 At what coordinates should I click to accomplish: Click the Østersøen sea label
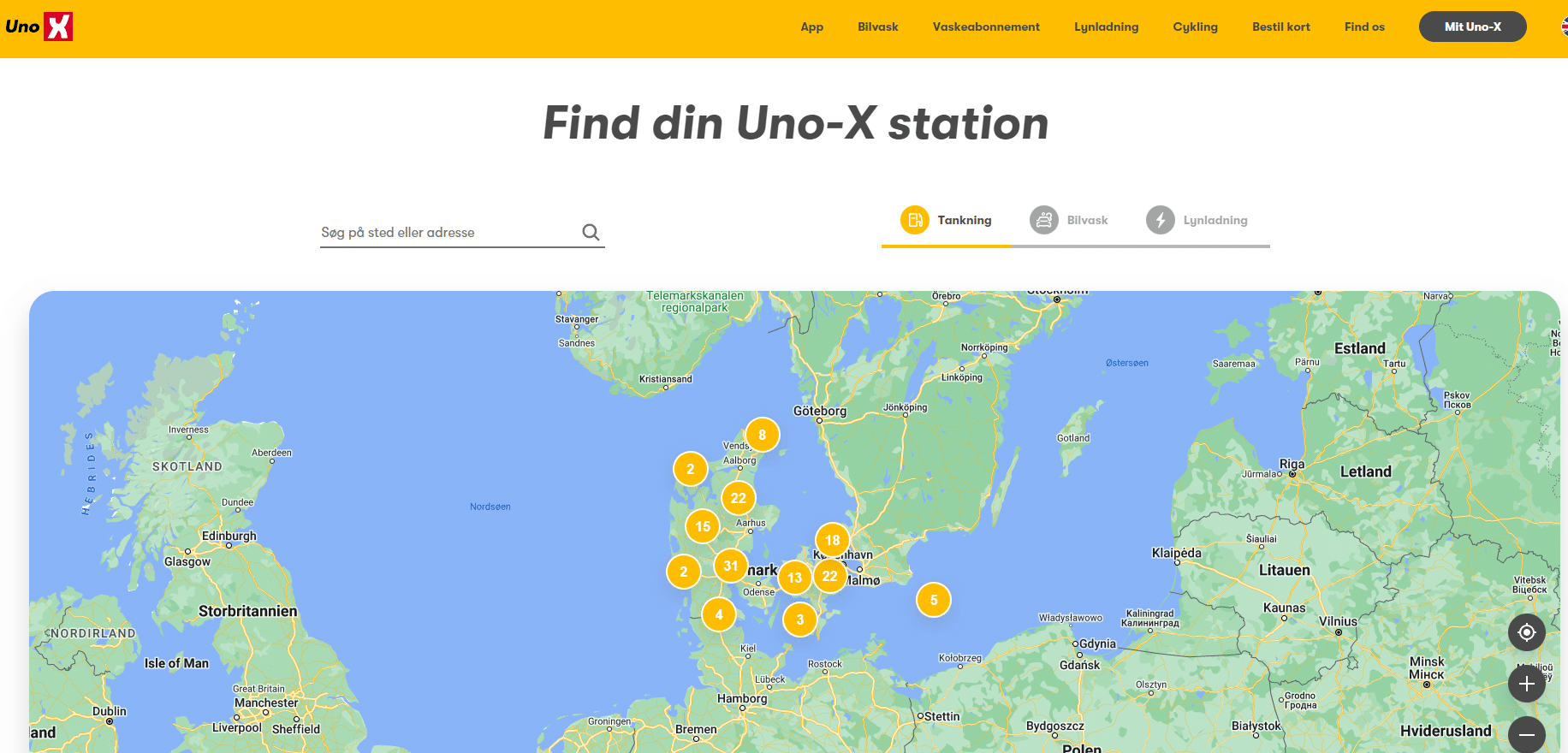pyautogui.click(x=1126, y=363)
